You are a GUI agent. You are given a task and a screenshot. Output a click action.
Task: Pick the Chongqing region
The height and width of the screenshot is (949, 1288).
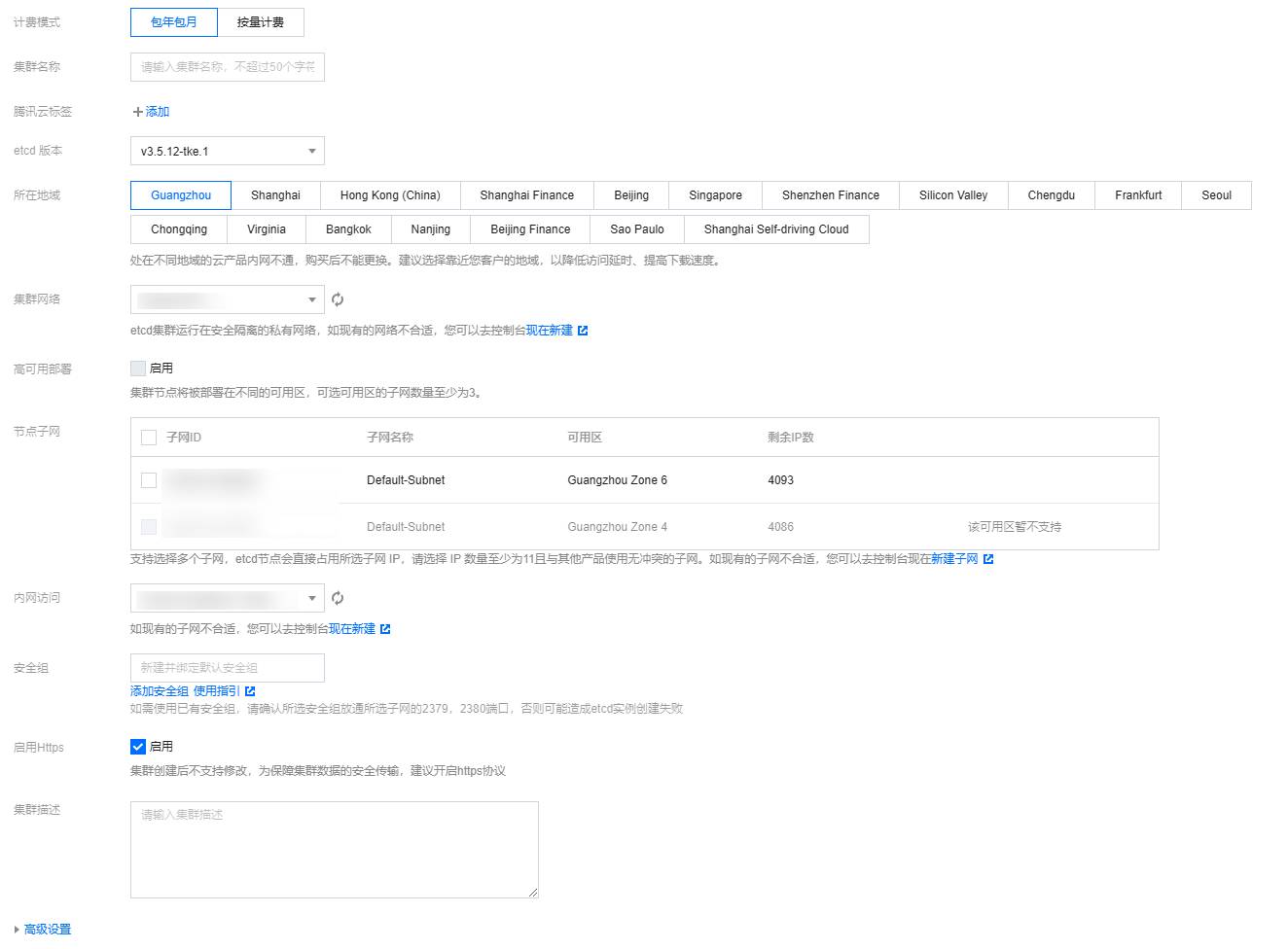179,229
